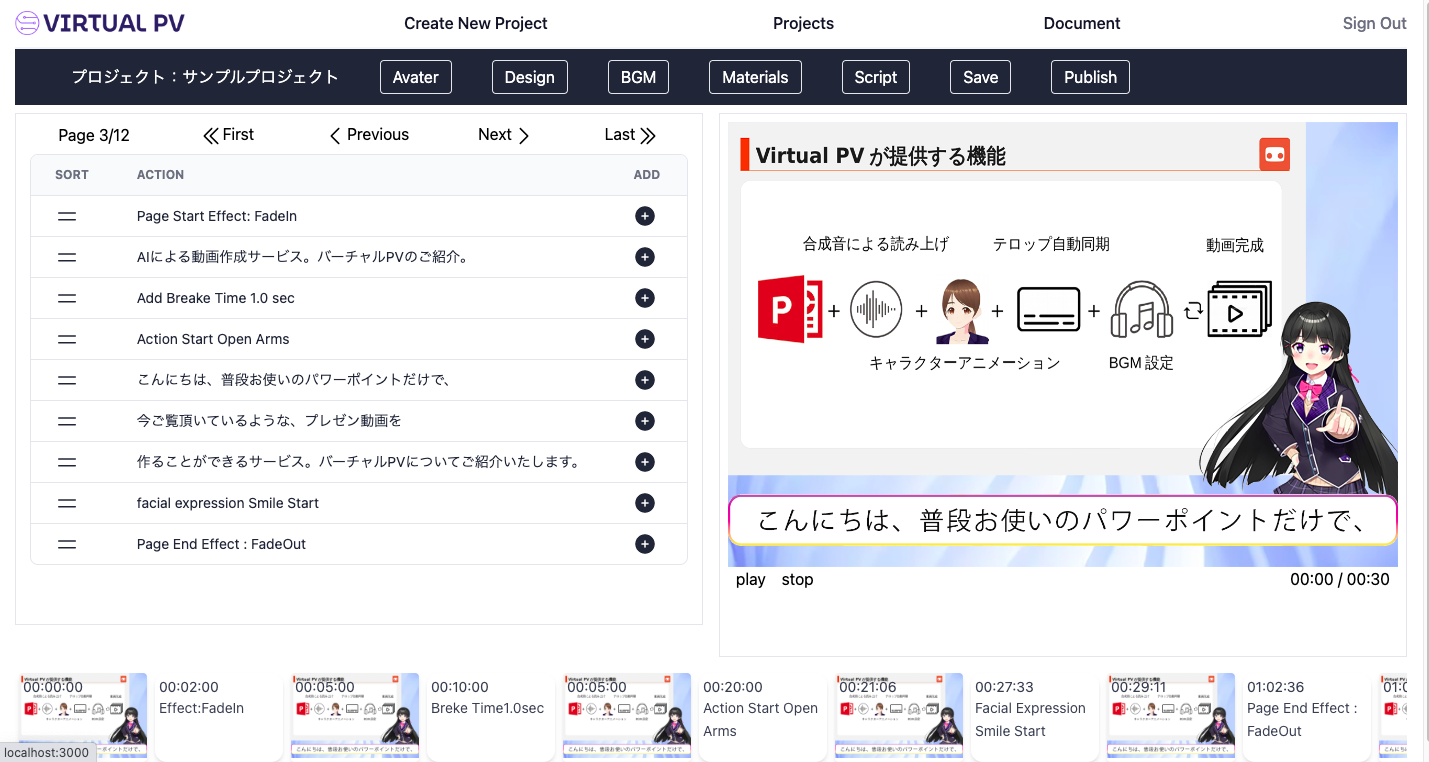Click sort handle for Add Breake Time row

(67, 298)
